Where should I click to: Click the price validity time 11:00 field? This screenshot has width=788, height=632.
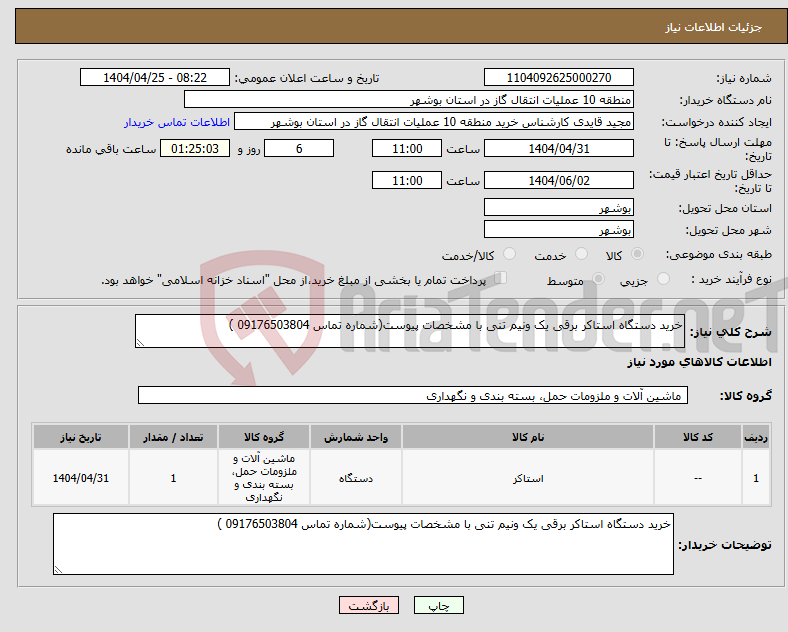[x=407, y=180]
